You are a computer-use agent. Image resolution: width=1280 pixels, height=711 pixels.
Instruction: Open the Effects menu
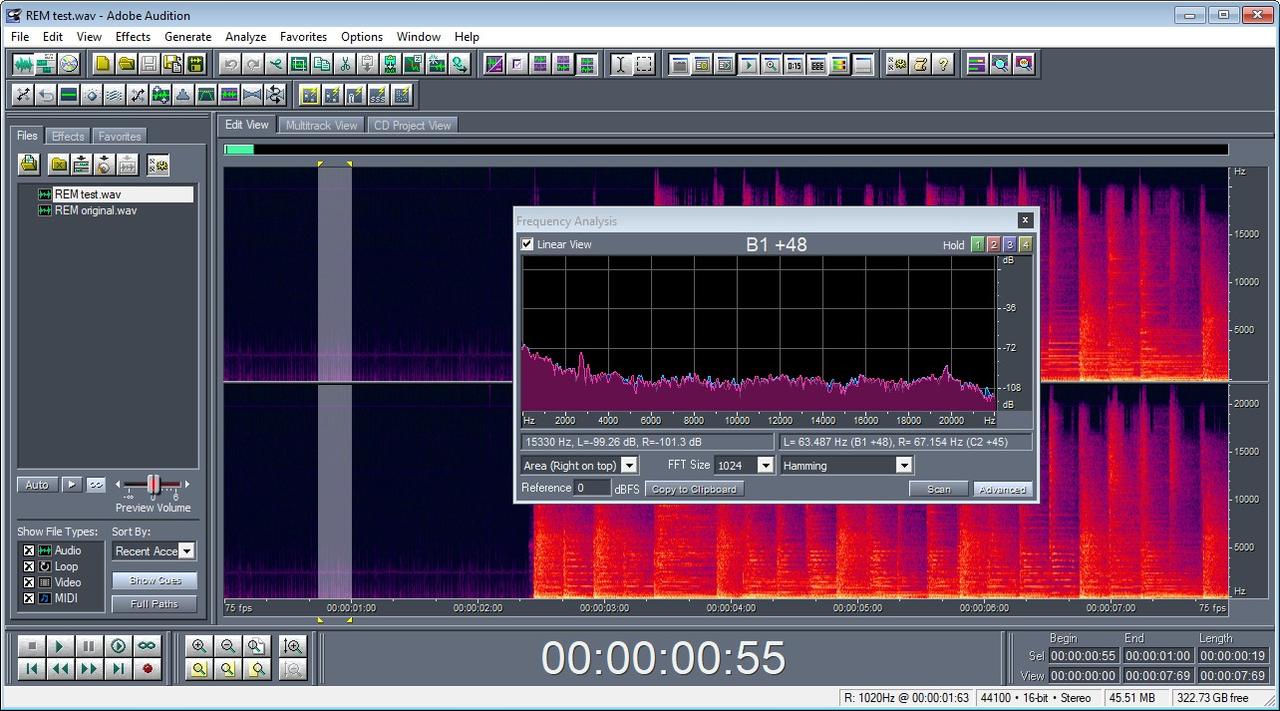[x=133, y=37]
